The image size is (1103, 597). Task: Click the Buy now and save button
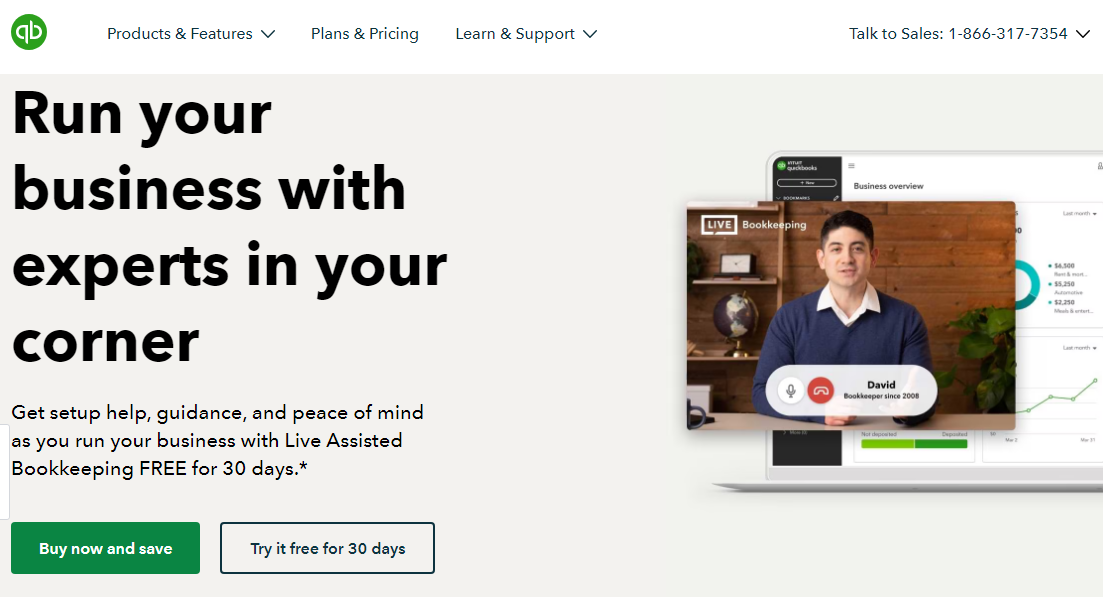[106, 548]
